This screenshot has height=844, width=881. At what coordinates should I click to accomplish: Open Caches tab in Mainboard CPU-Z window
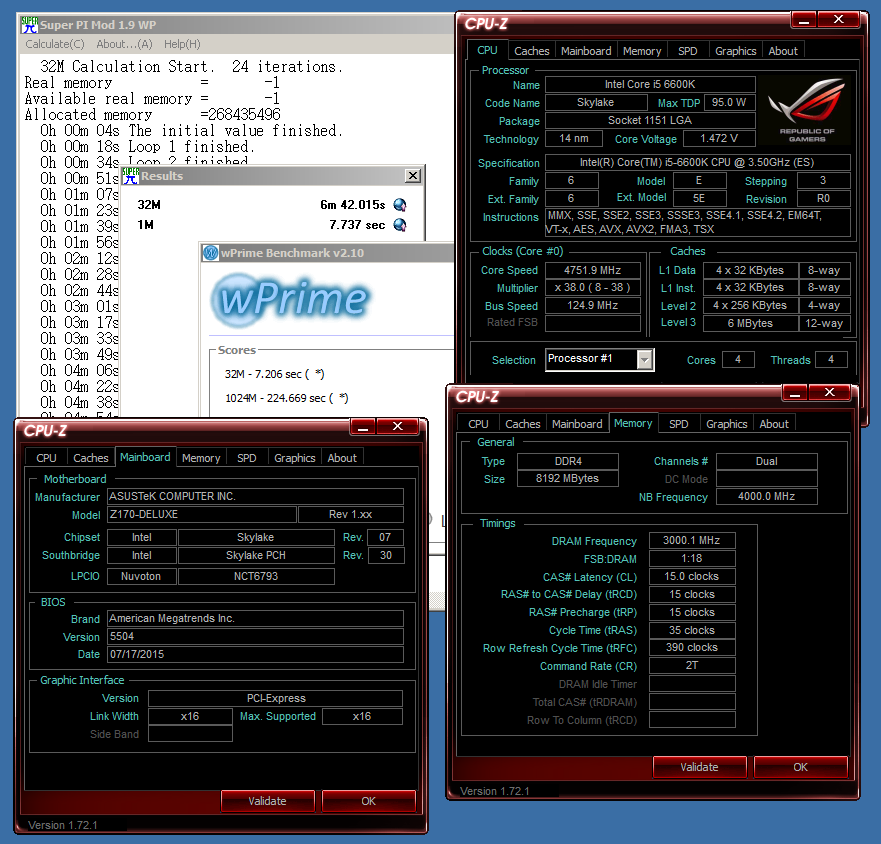coord(90,458)
